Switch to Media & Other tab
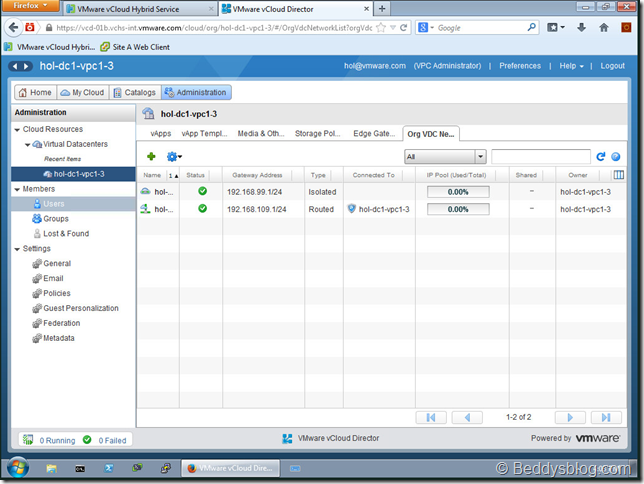Viewport: 644px width, 484px height. click(261, 134)
